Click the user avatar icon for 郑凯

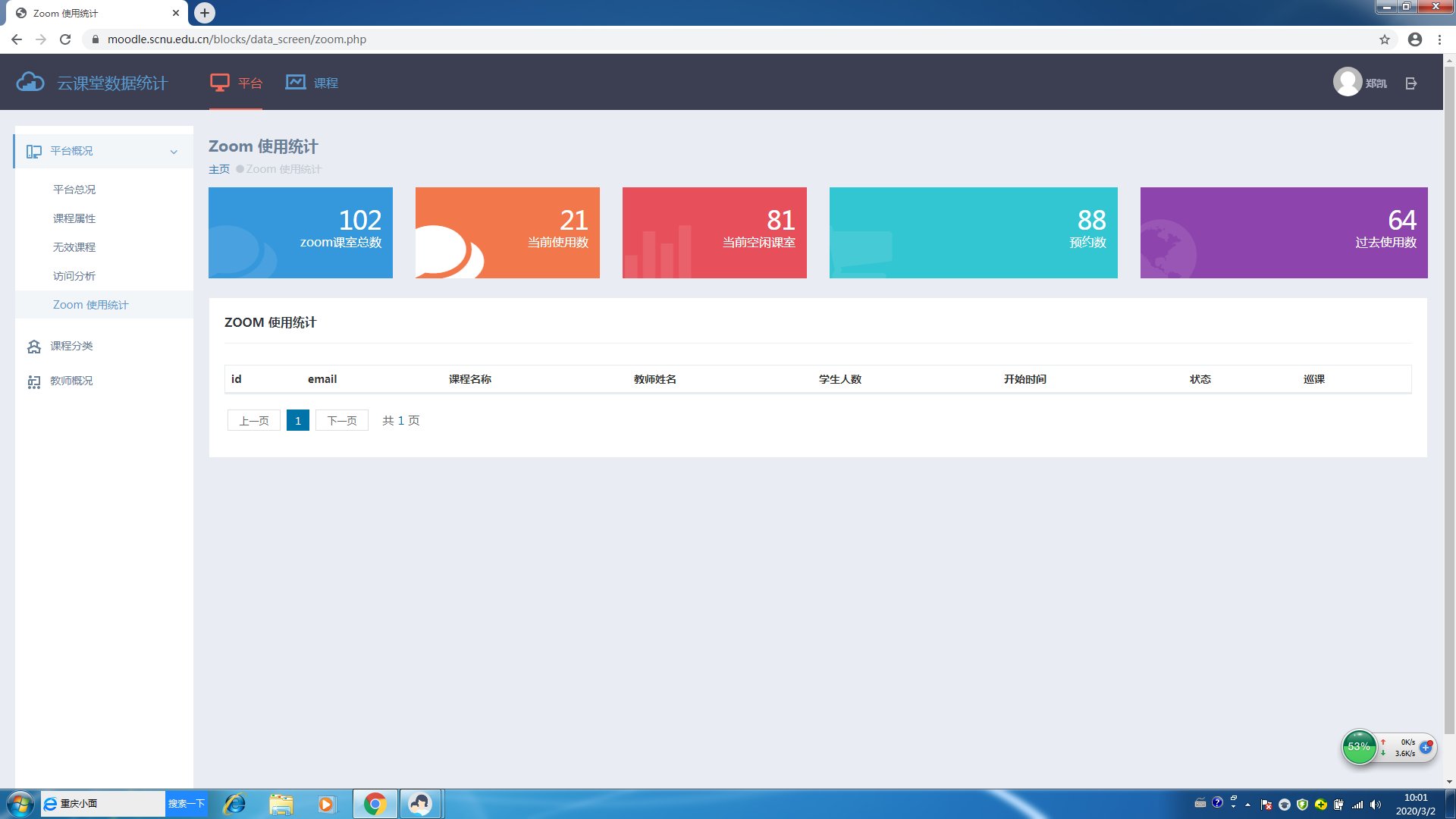(x=1347, y=82)
